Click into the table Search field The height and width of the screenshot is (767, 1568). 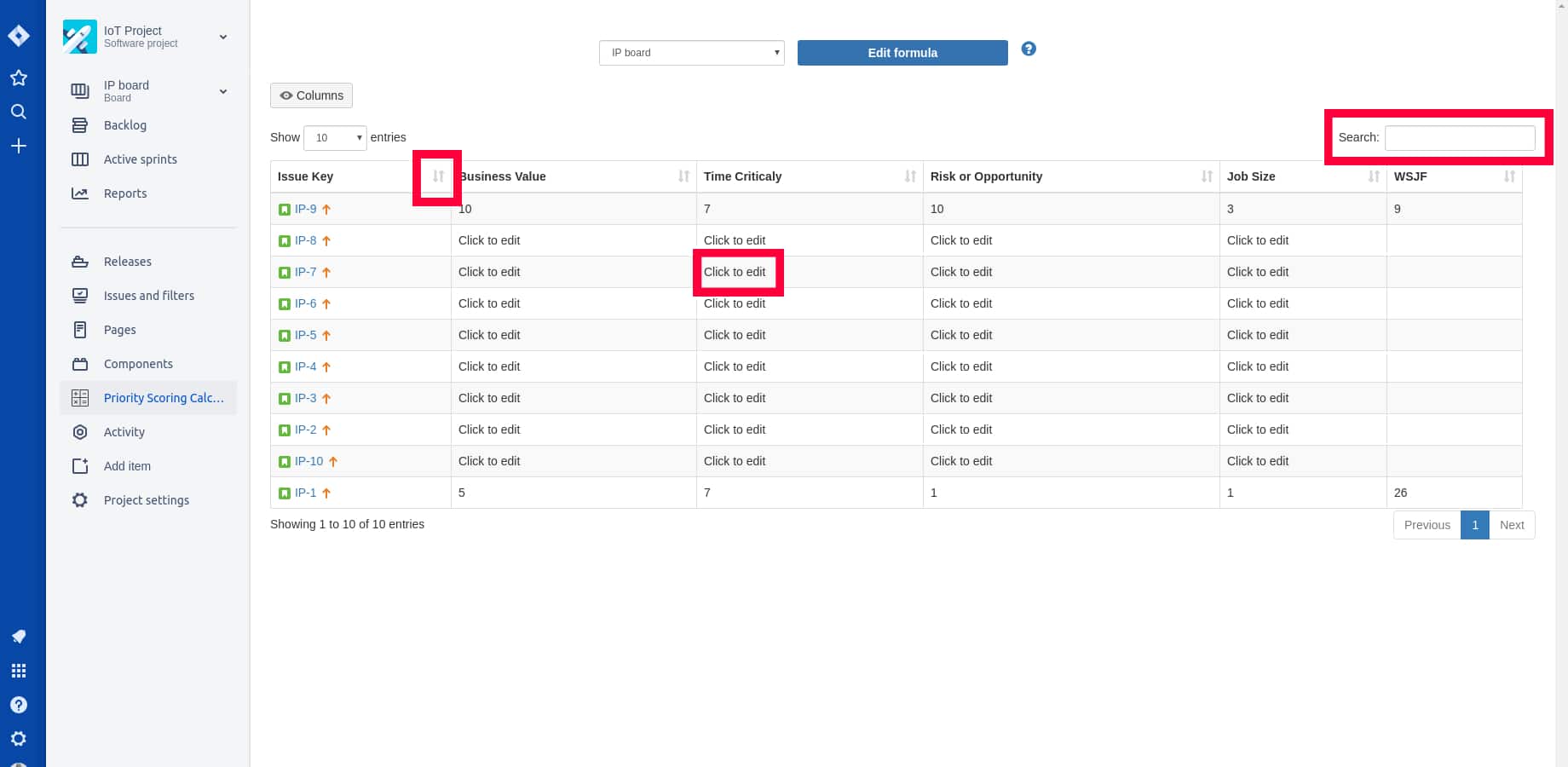[1460, 137]
